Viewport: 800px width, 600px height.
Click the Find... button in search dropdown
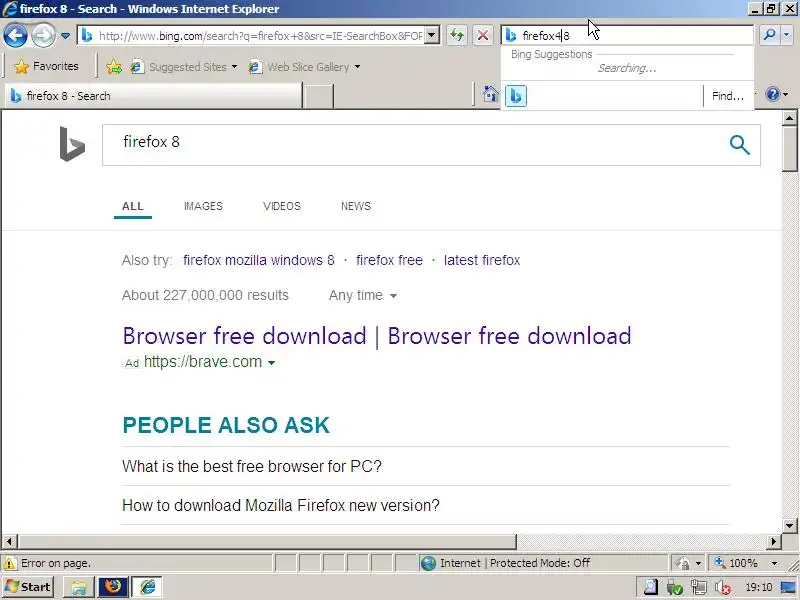pos(728,96)
